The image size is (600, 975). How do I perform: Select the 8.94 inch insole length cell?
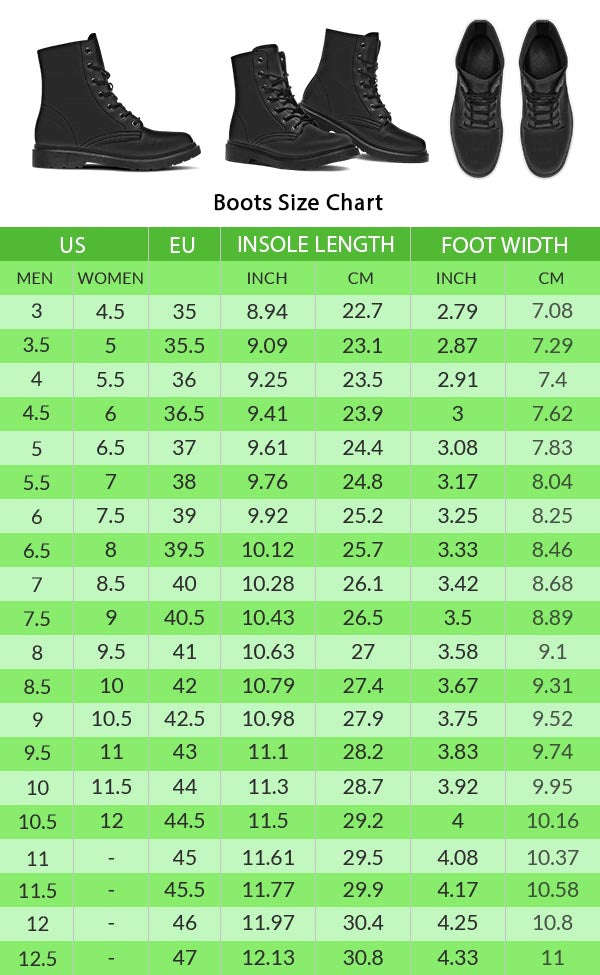coord(267,311)
